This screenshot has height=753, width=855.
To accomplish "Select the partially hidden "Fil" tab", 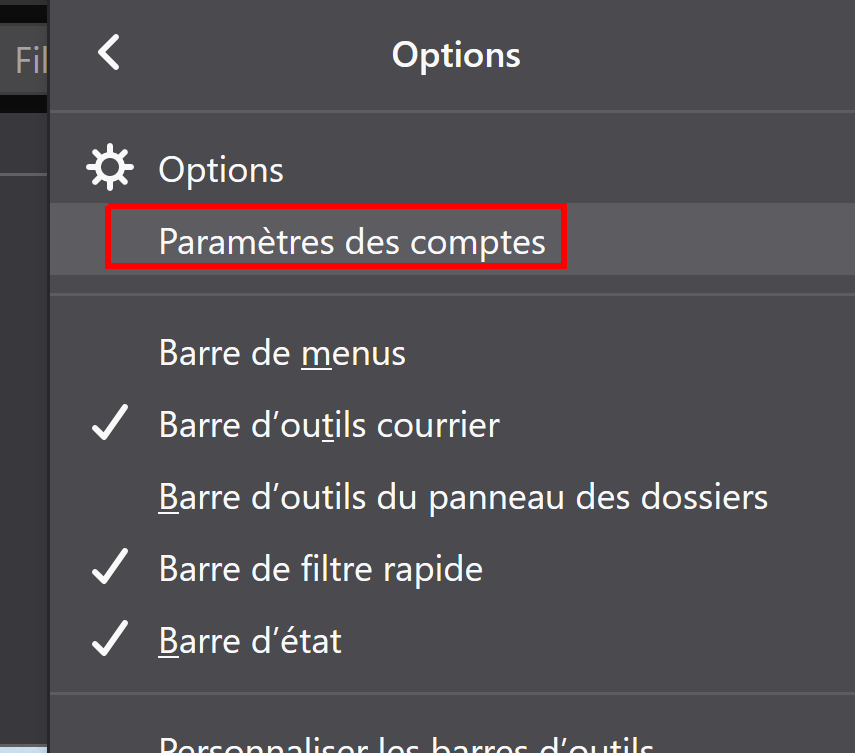I will pos(30,62).
